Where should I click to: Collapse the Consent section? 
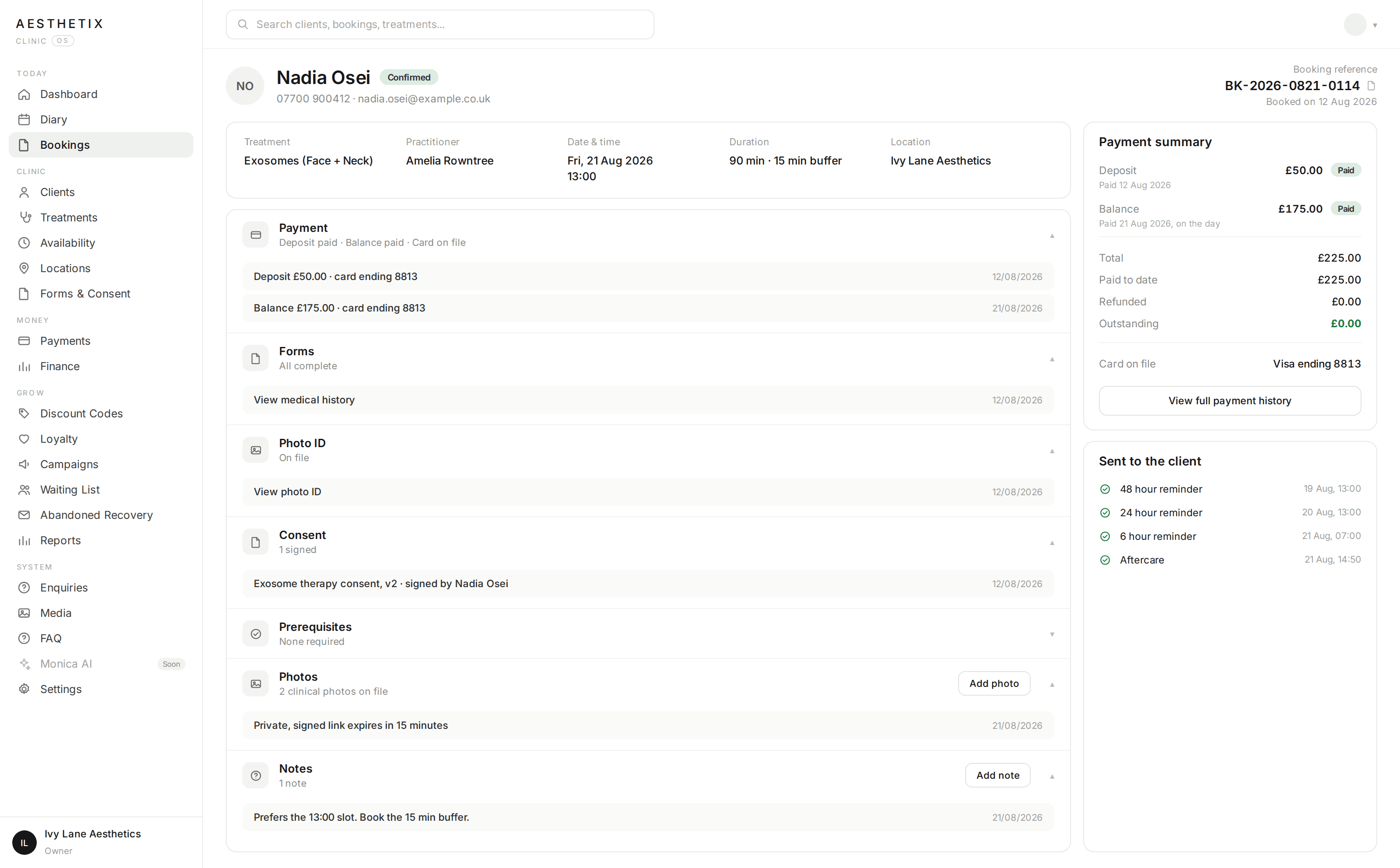[x=1052, y=543]
